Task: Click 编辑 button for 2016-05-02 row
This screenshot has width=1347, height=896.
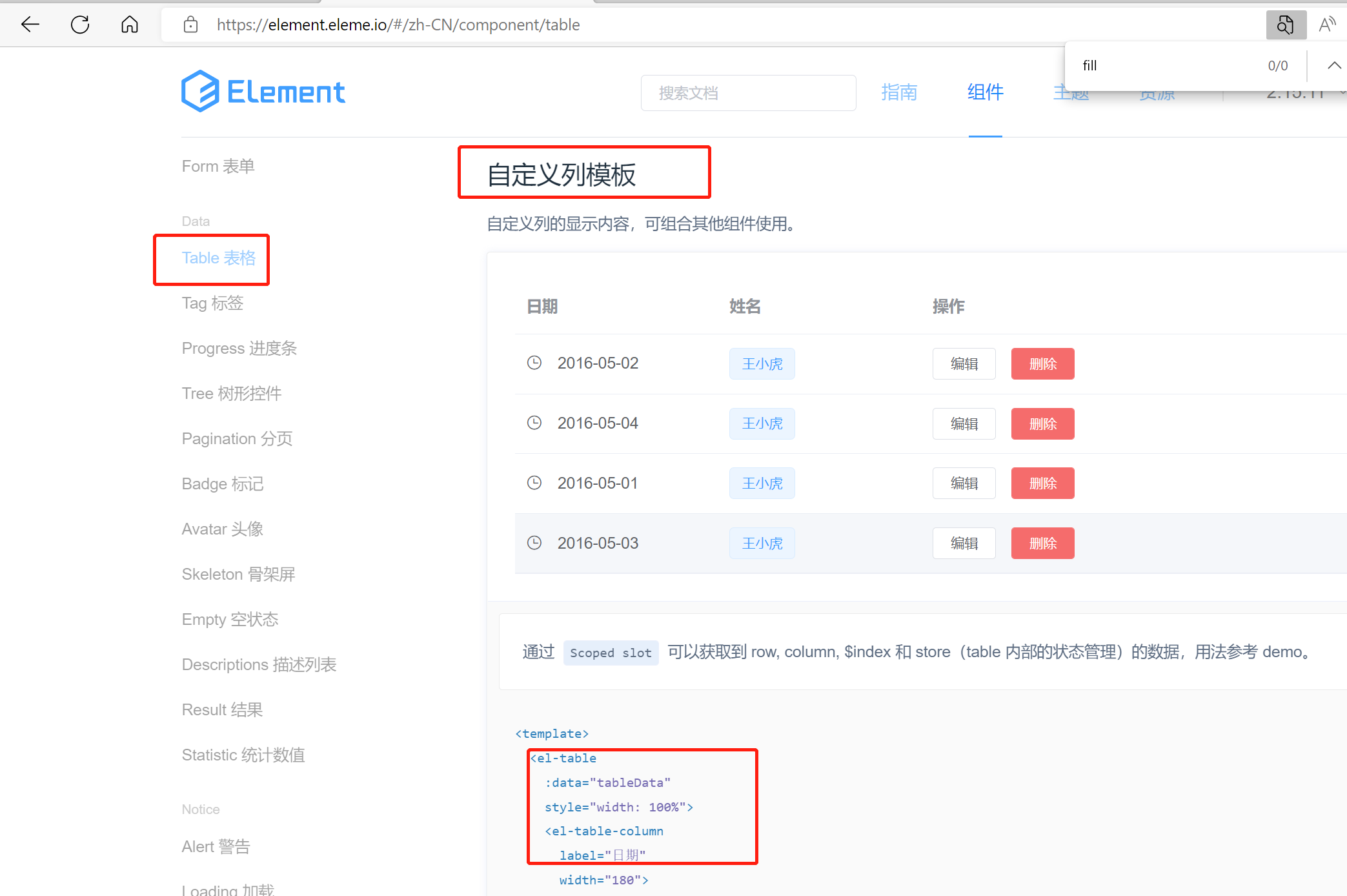Action: 964,363
